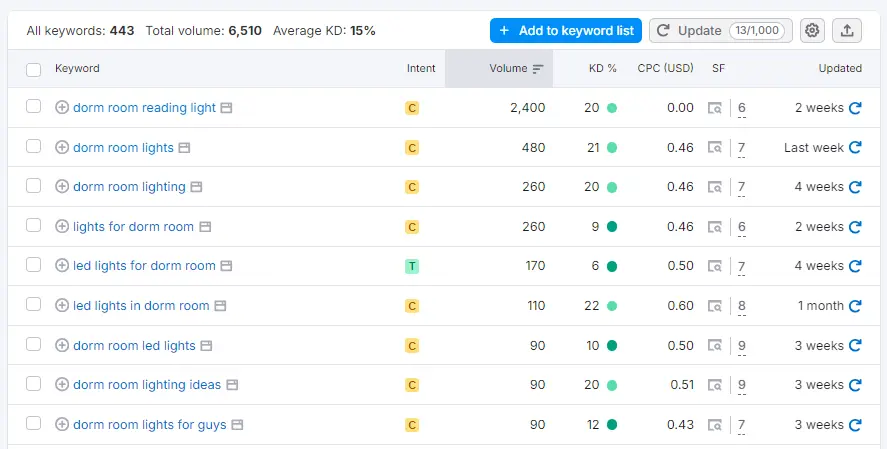Click the export upload icon
887x449 pixels.
(x=847, y=31)
